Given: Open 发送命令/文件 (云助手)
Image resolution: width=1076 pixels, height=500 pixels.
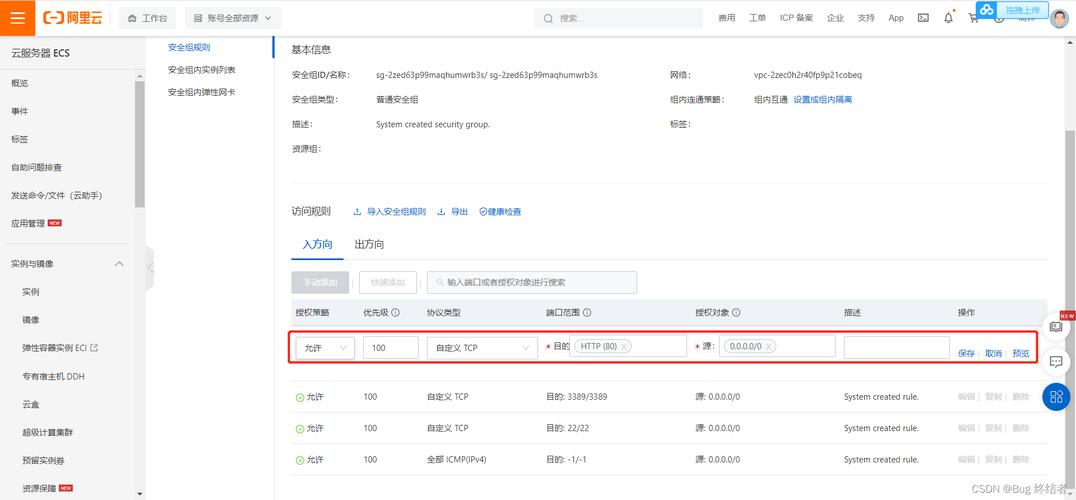Looking at the screenshot, I should tap(56, 195).
